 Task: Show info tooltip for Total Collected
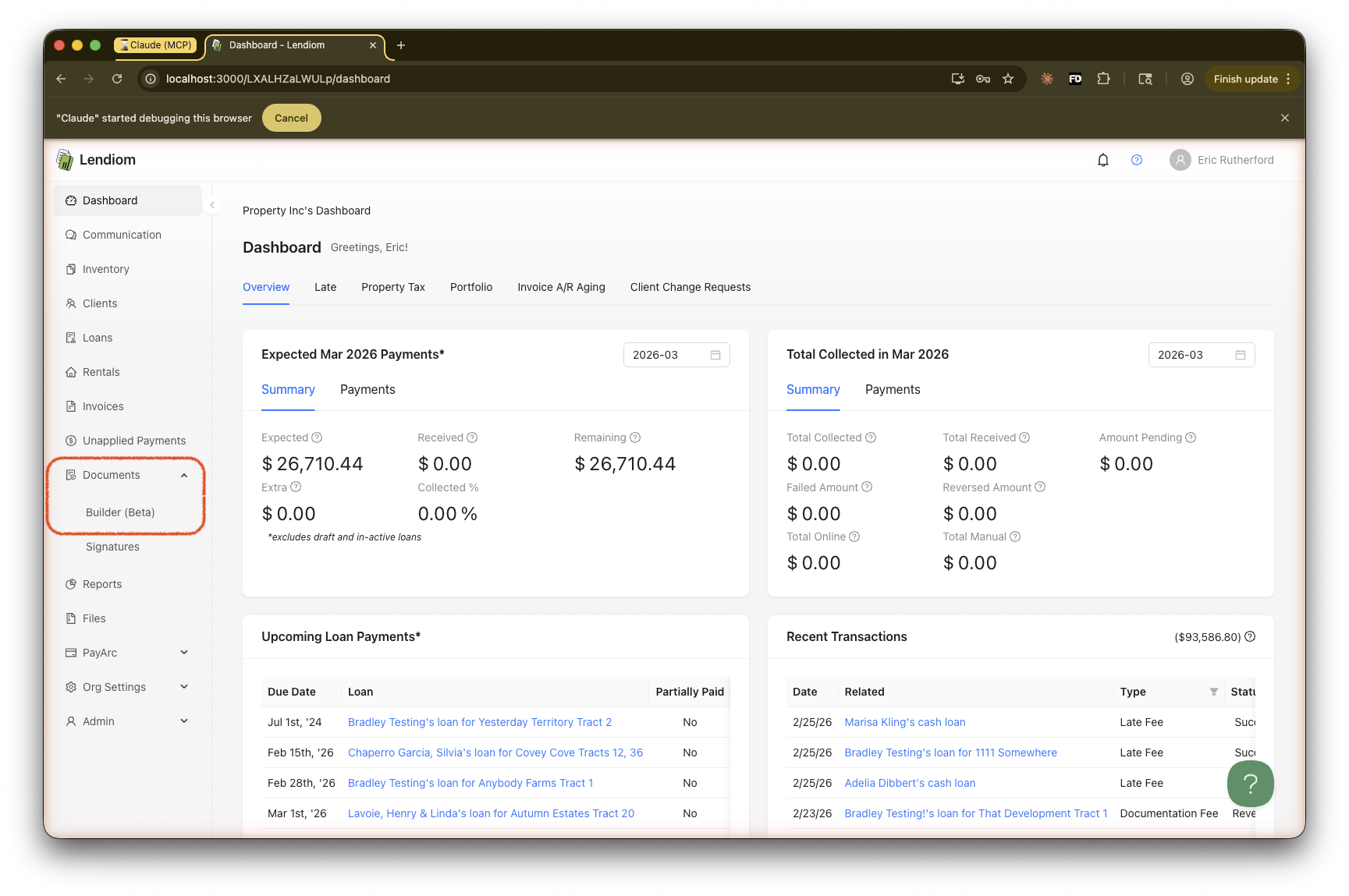871,437
